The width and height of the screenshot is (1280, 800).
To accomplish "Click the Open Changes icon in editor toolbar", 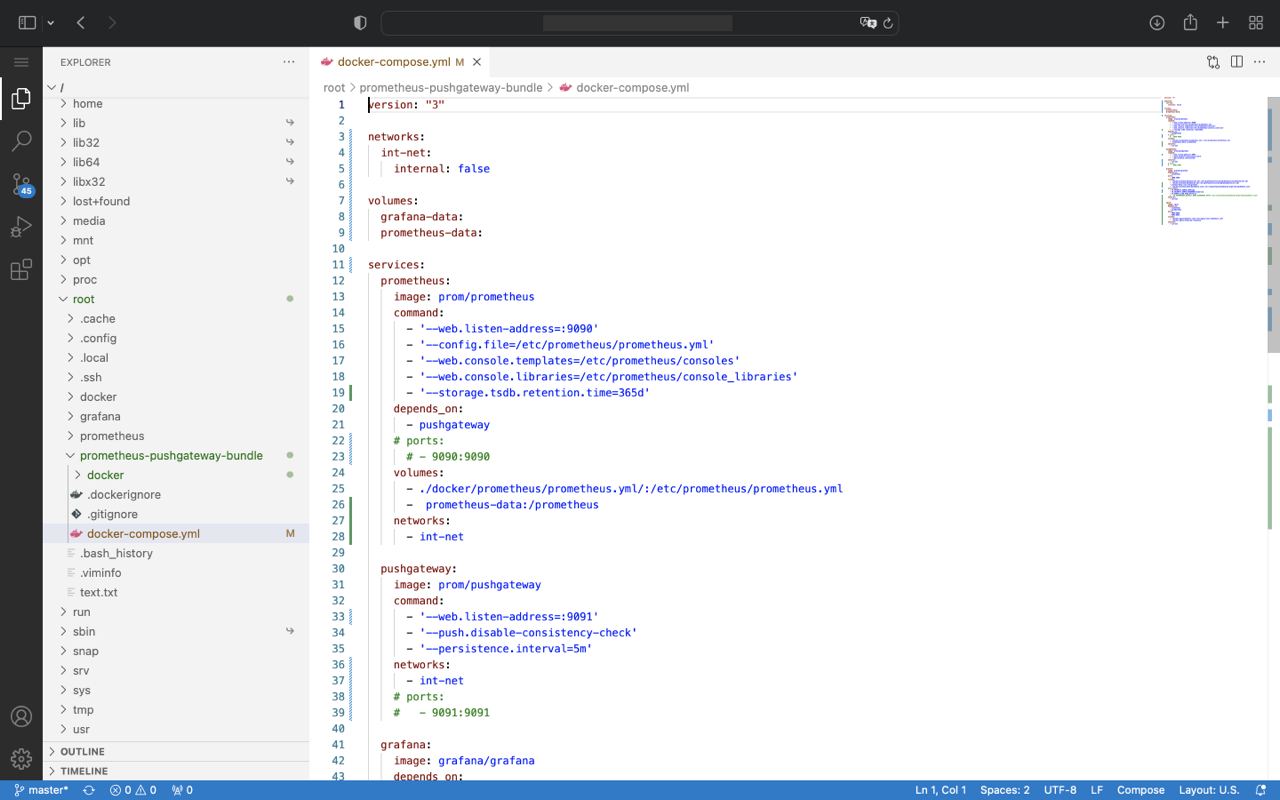I will pos(1213,62).
